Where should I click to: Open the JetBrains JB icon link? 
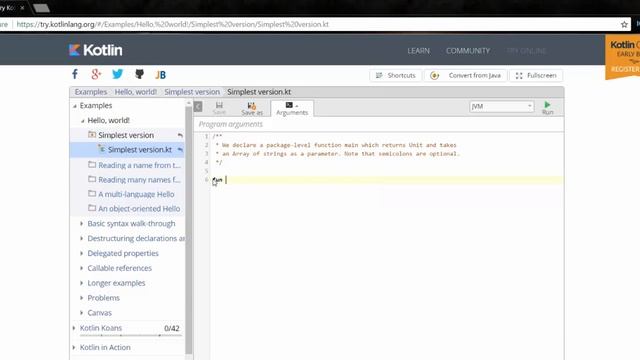click(x=160, y=75)
